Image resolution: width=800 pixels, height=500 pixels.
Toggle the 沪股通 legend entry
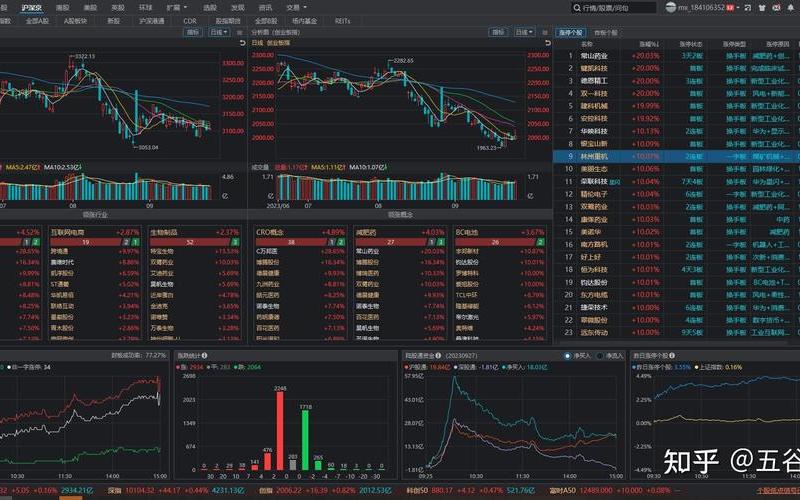[428, 367]
